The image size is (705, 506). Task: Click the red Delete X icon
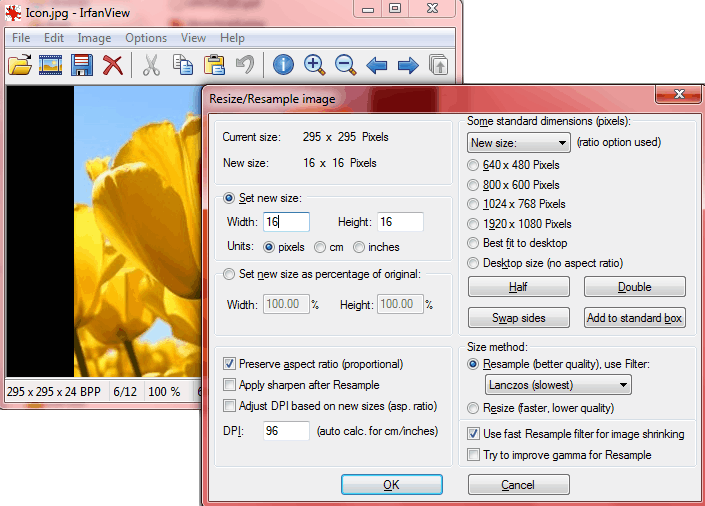113,66
